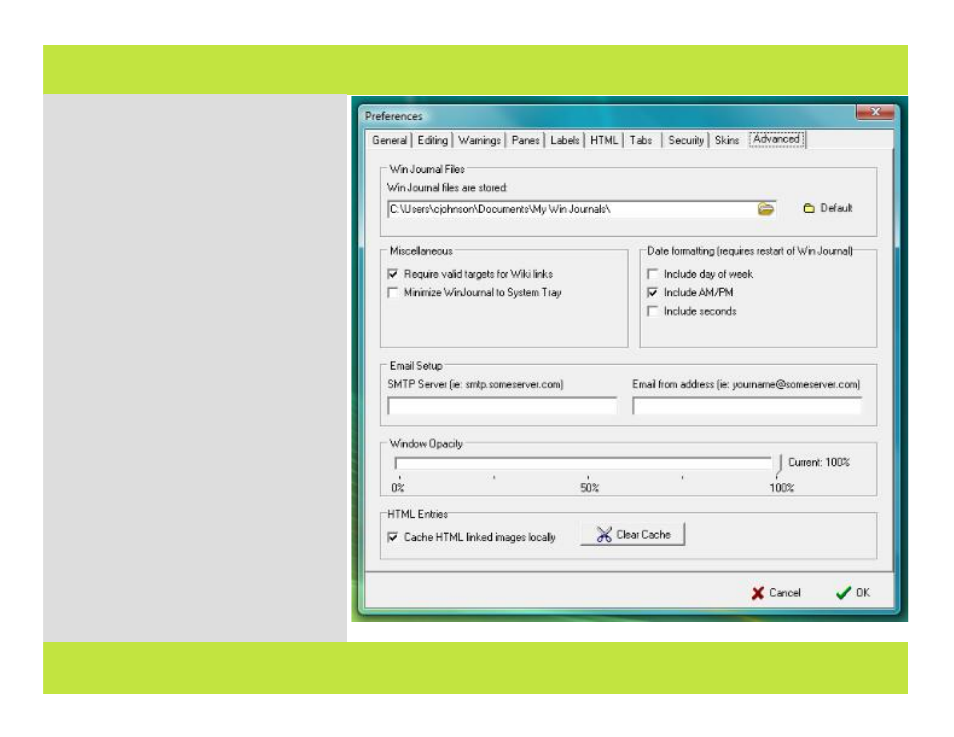This screenshot has height=737, width=954.
Task: Select the Advanced tab
Action: [777, 139]
